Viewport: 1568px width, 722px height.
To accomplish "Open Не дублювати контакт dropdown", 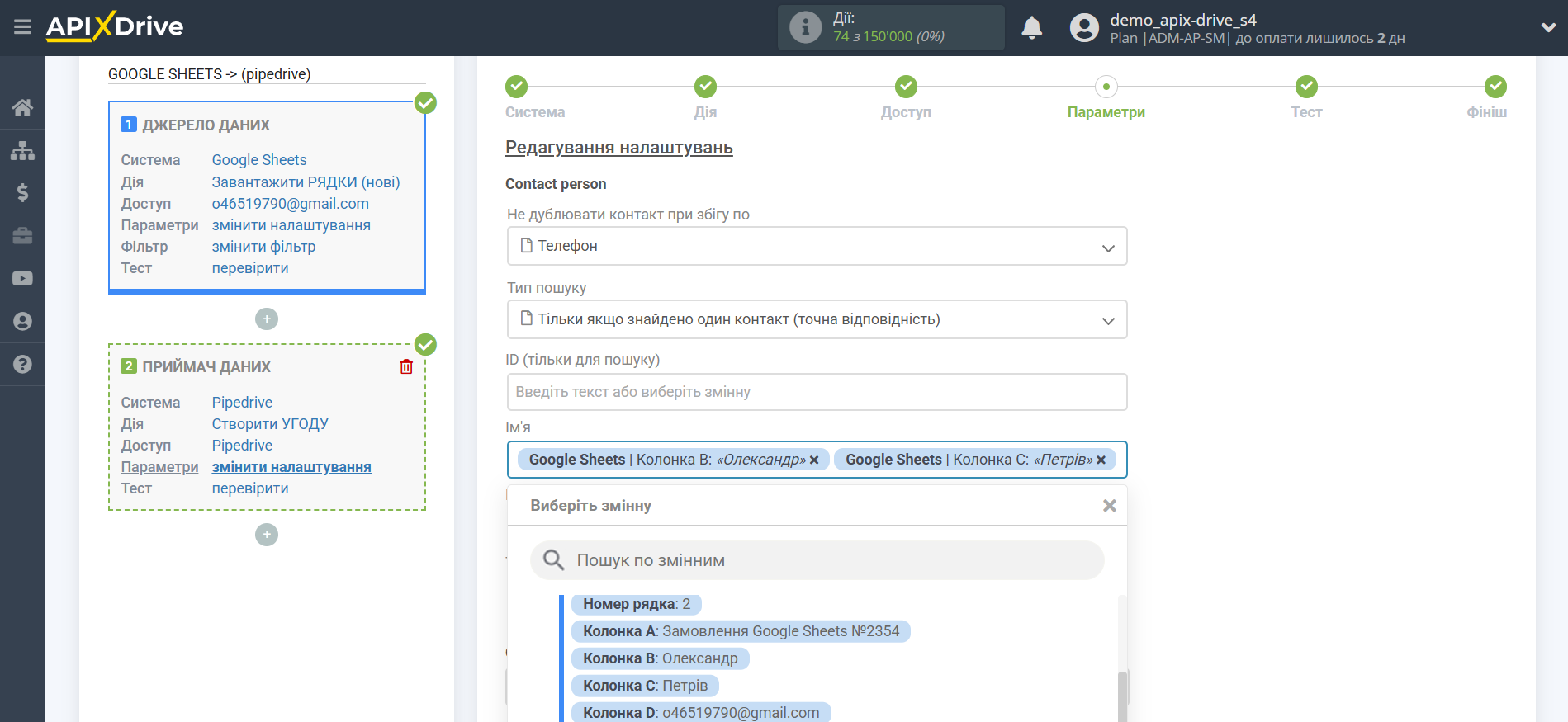I will tap(817, 246).
